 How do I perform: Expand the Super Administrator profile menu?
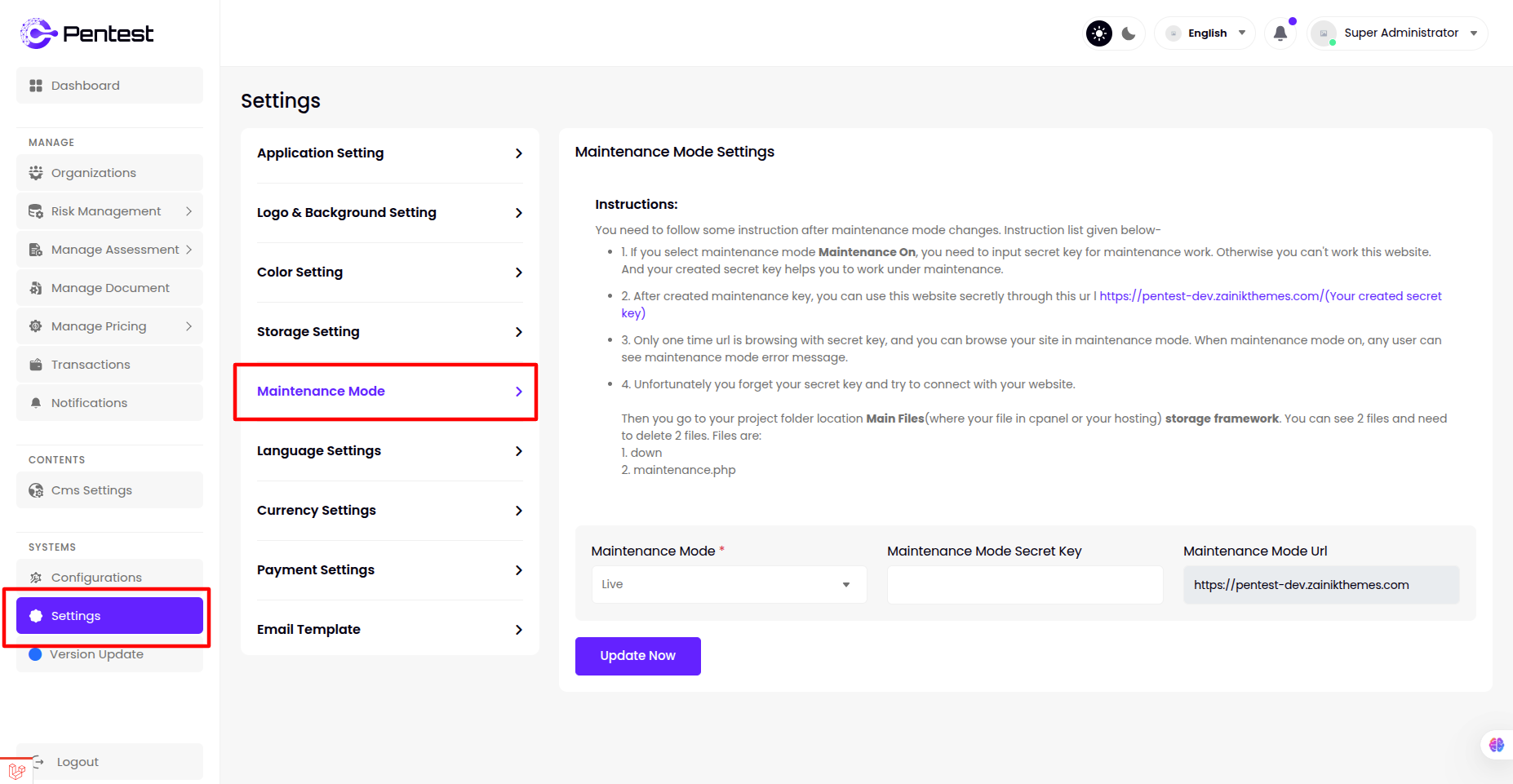coord(1399,33)
